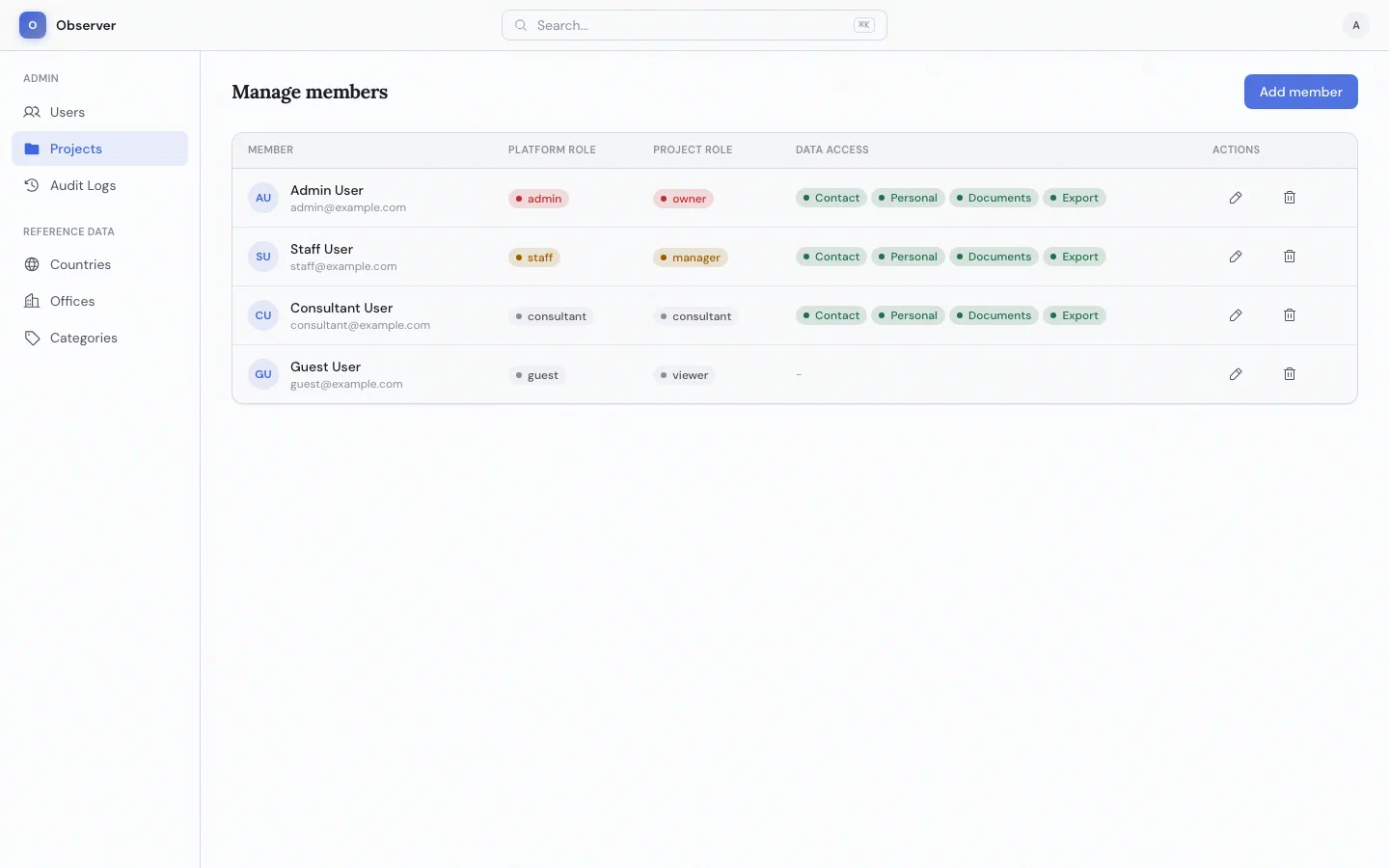Click the SU avatar for Staff User

coord(263,257)
